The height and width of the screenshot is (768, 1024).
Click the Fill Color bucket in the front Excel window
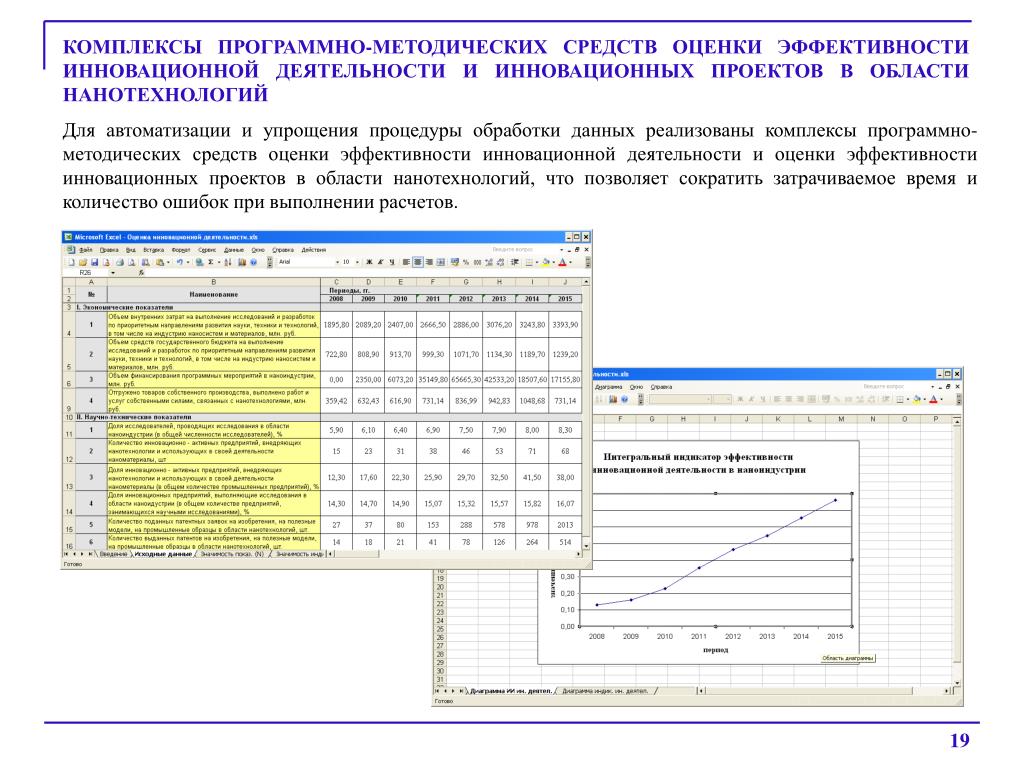(x=546, y=262)
